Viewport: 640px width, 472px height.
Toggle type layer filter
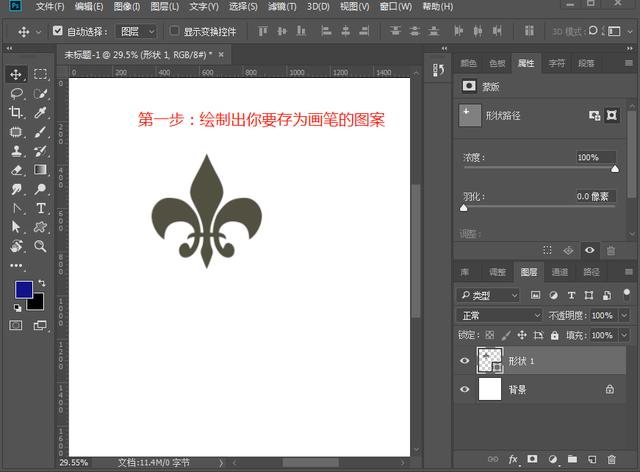[571, 295]
